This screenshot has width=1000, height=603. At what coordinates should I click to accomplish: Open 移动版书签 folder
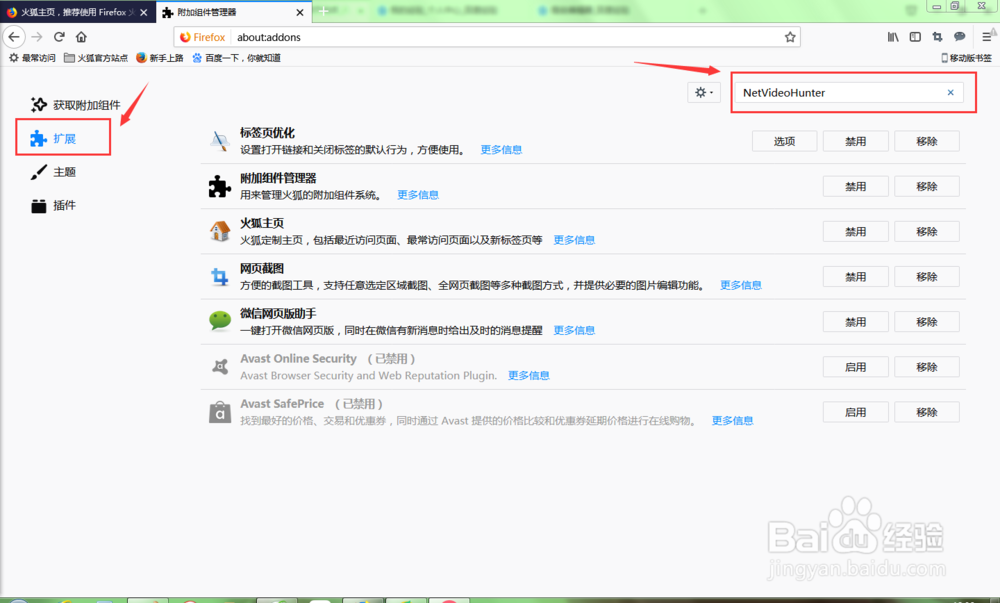(x=966, y=58)
